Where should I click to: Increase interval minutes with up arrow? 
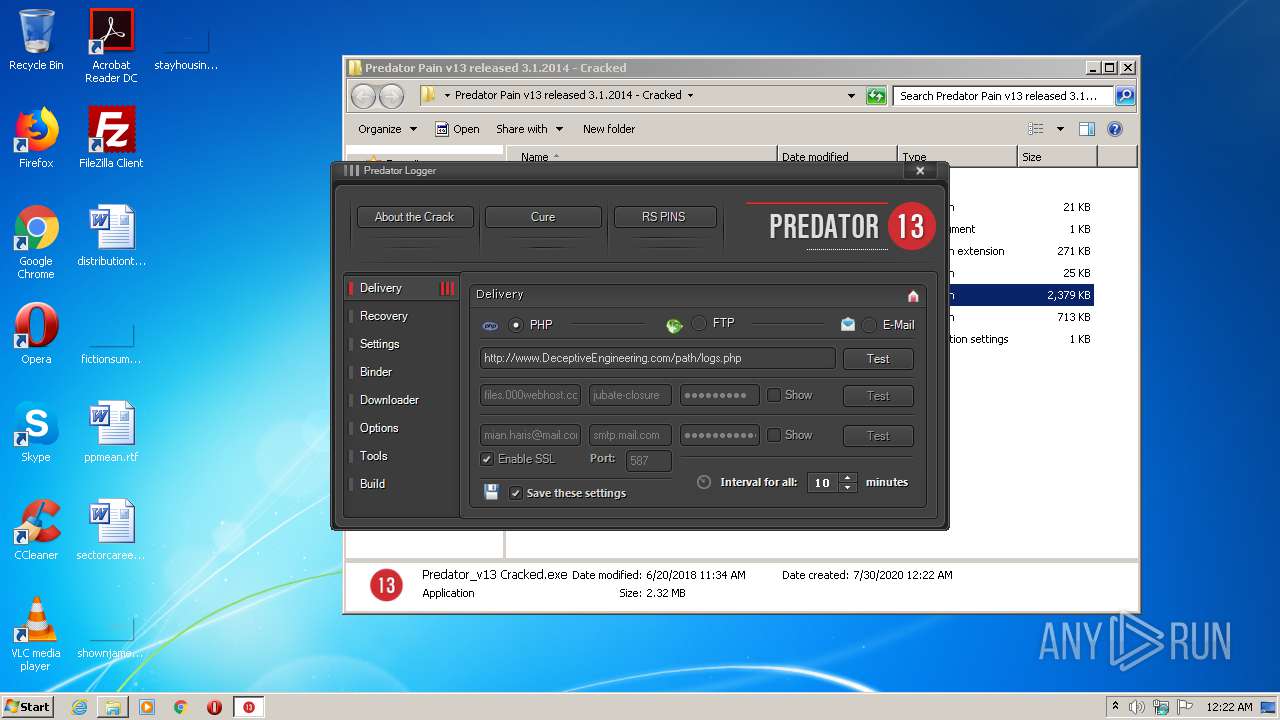[848, 477]
